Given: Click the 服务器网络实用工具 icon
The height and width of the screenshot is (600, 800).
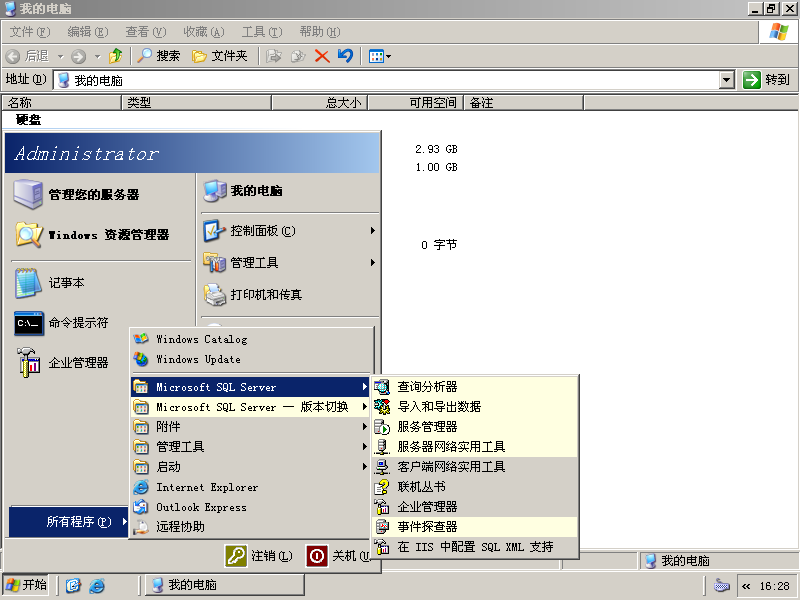Looking at the screenshot, I should [382, 447].
